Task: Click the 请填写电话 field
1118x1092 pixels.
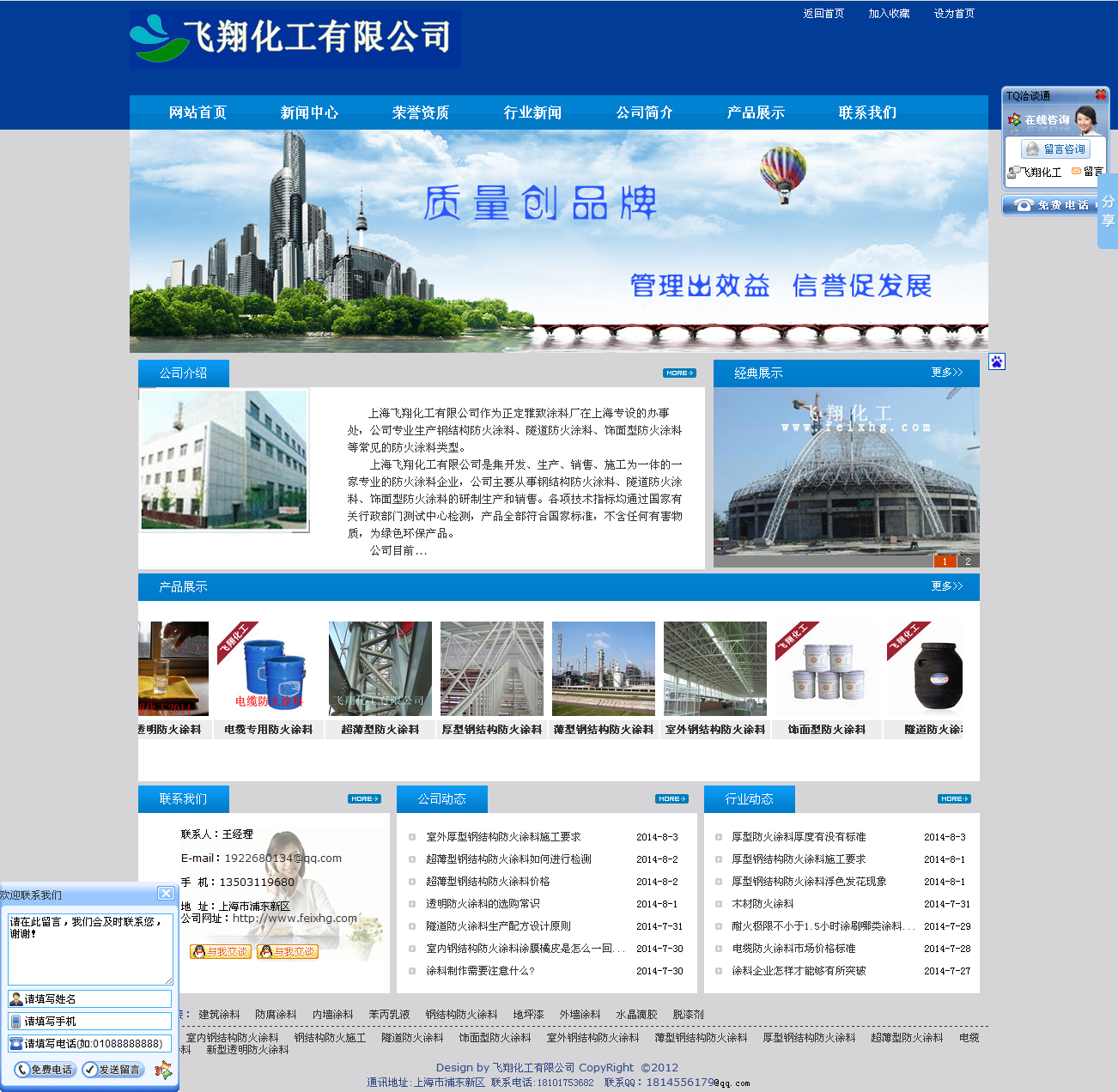Action: point(90,1043)
